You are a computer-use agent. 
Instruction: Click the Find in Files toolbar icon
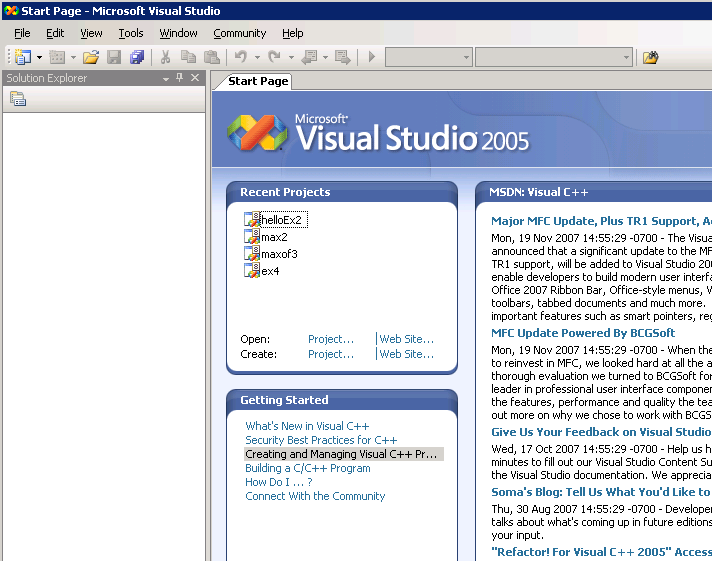tap(650, 57)
